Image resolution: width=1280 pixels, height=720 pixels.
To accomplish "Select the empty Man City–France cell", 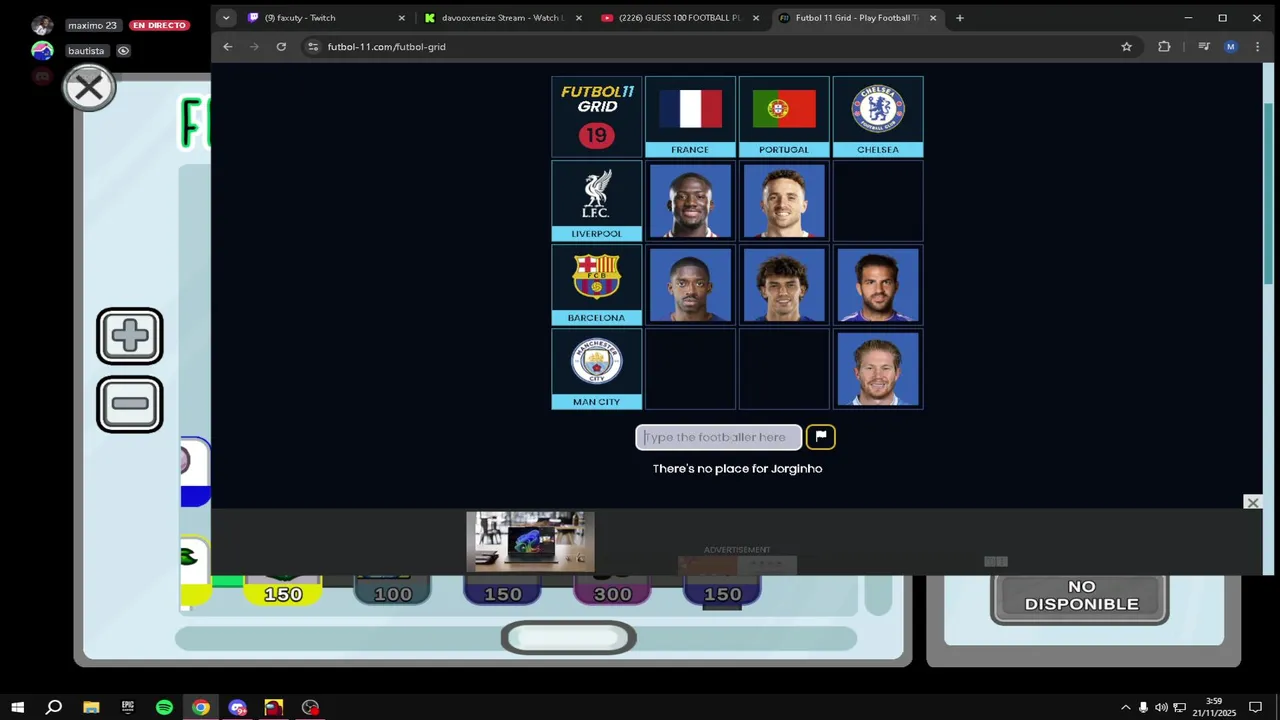I will click(x=690, y=369).
